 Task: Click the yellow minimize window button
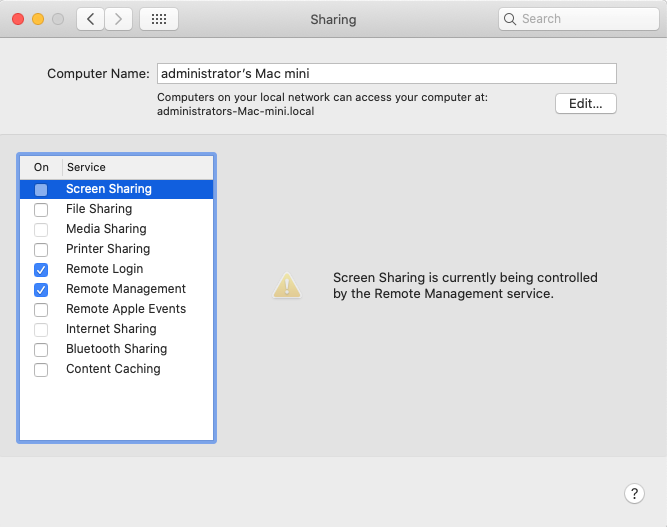(38, 19)
